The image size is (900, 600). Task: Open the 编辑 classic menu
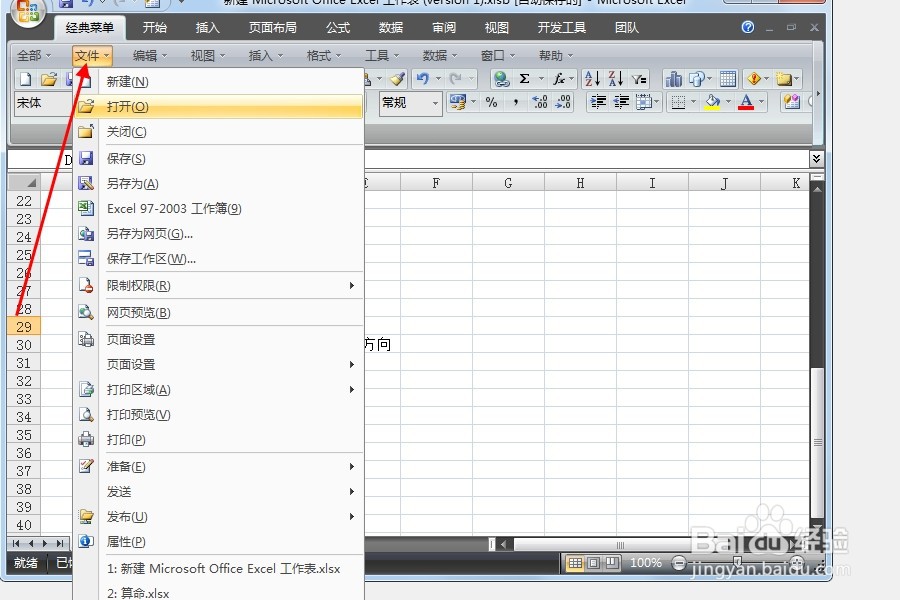(x=150, y=56)
